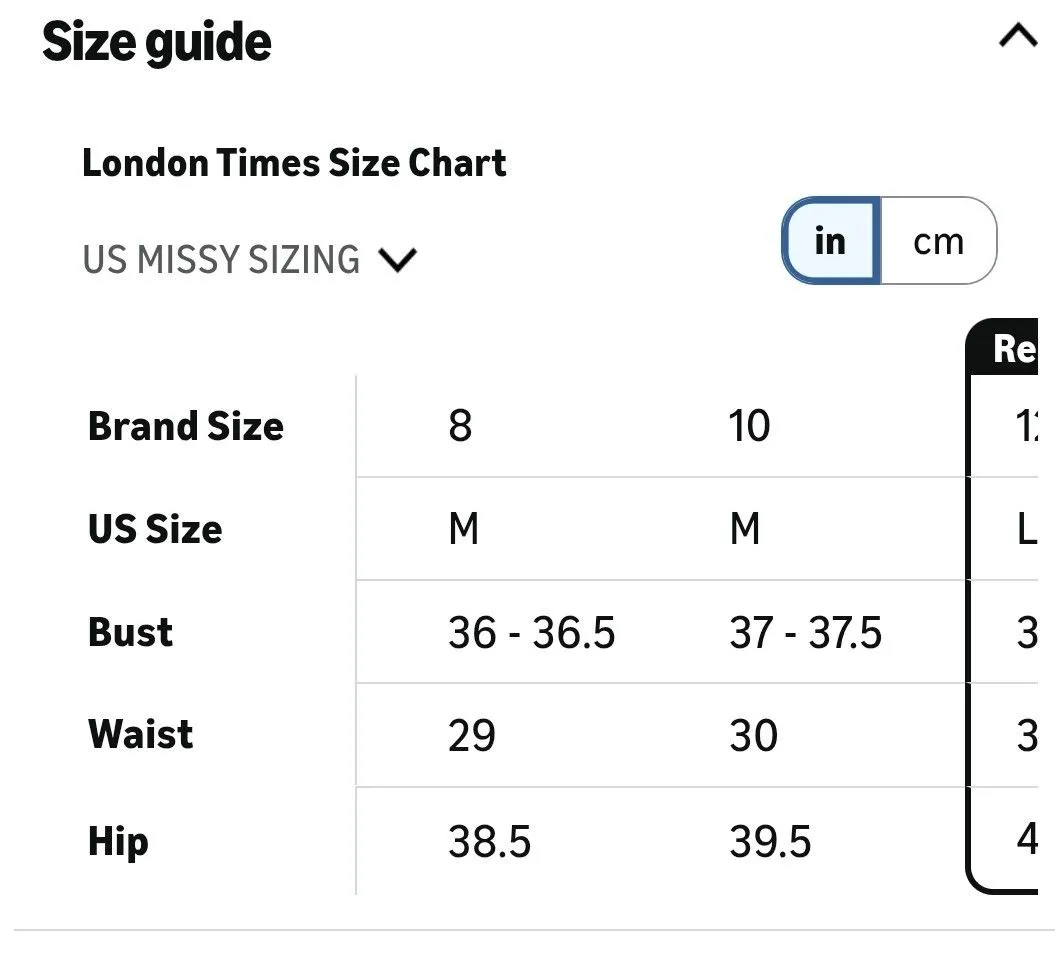Select brand size 8 column
The image size is (1055, 960).
(x=460, y=426)
